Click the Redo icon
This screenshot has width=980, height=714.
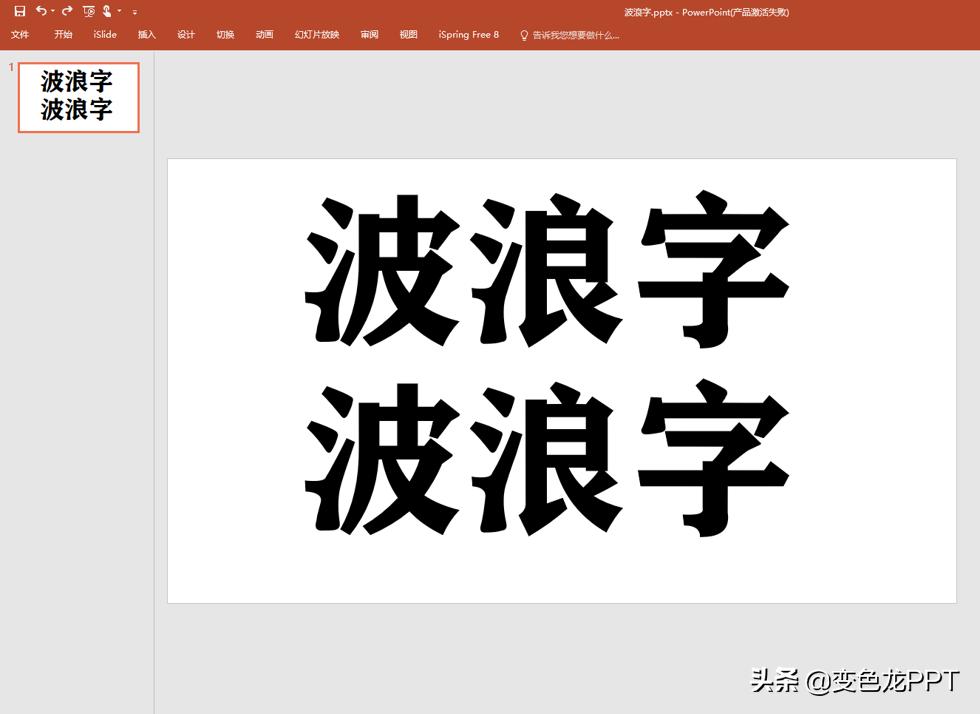(x=65, y=11)
